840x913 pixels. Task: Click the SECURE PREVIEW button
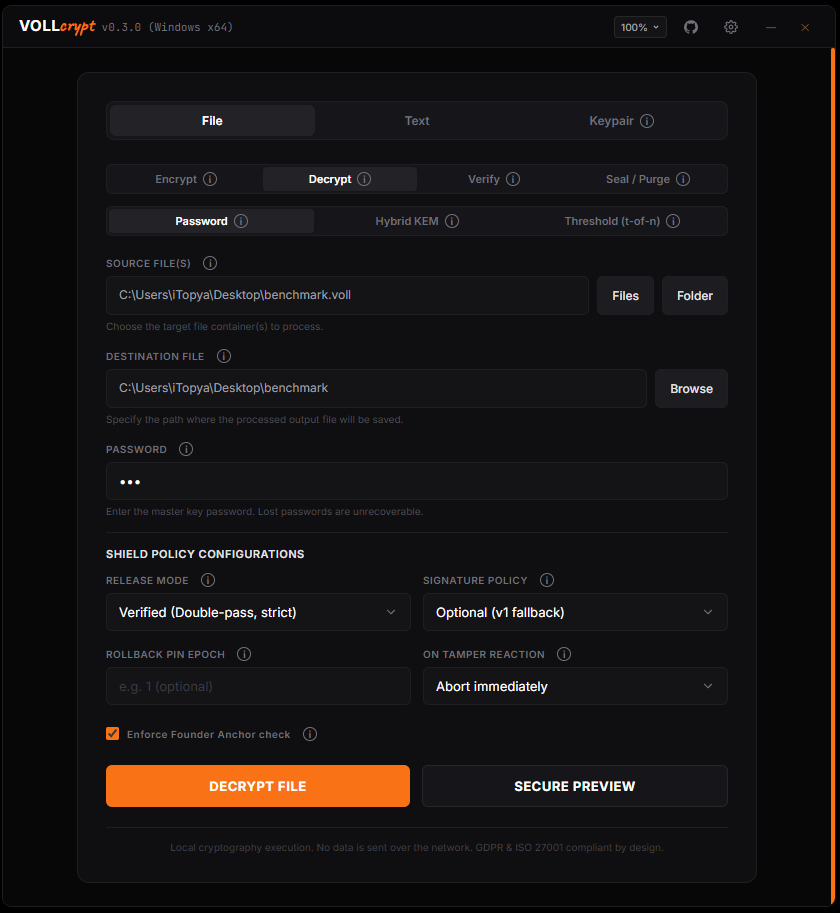[x=575, y=786]
